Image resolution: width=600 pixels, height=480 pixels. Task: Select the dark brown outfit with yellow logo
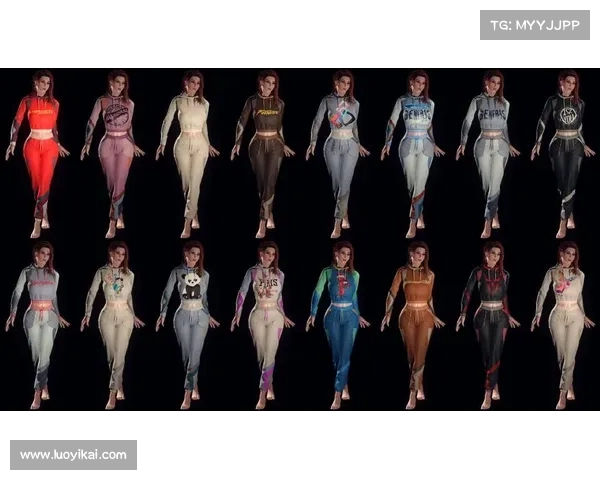coord(262,153)
